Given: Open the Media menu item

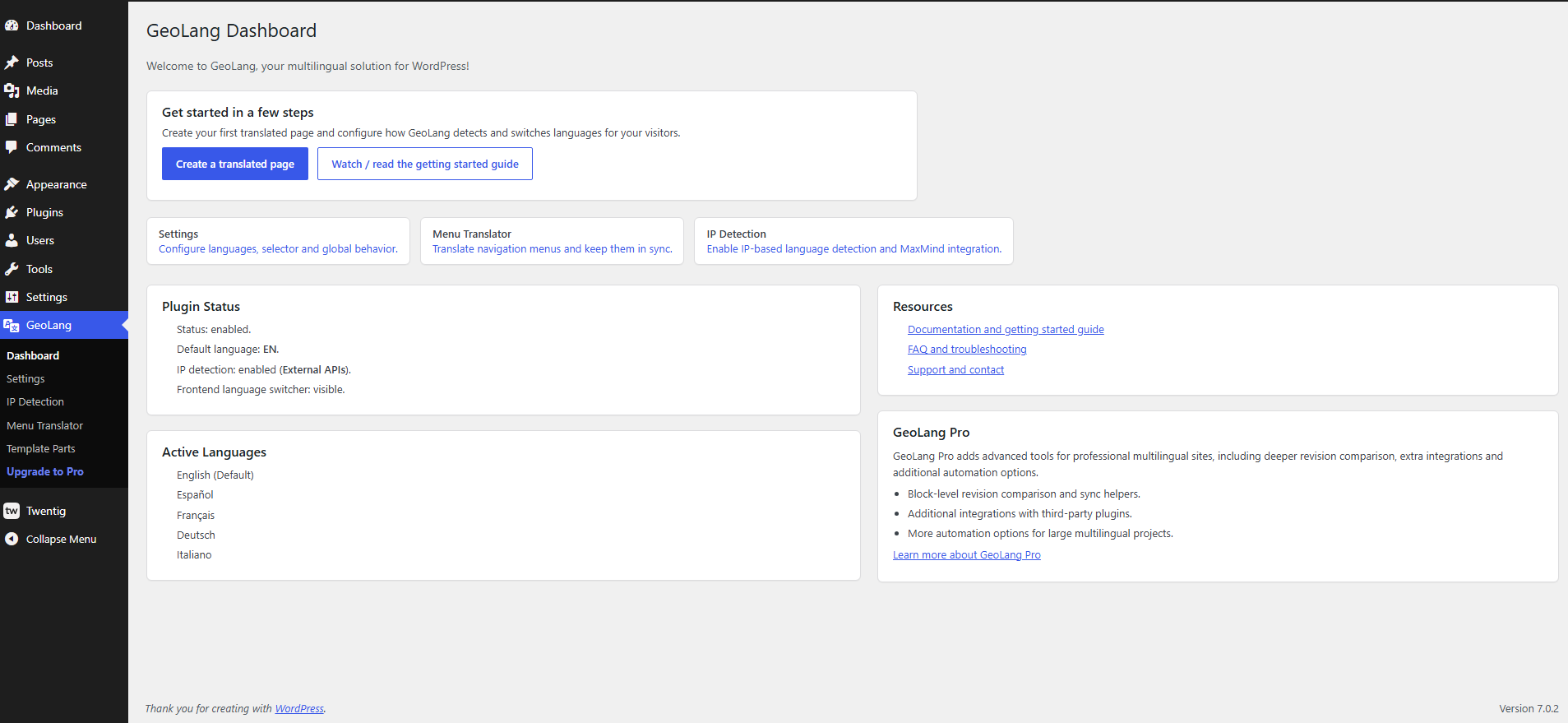Looking at the screenshot, I should coord(64,90).
